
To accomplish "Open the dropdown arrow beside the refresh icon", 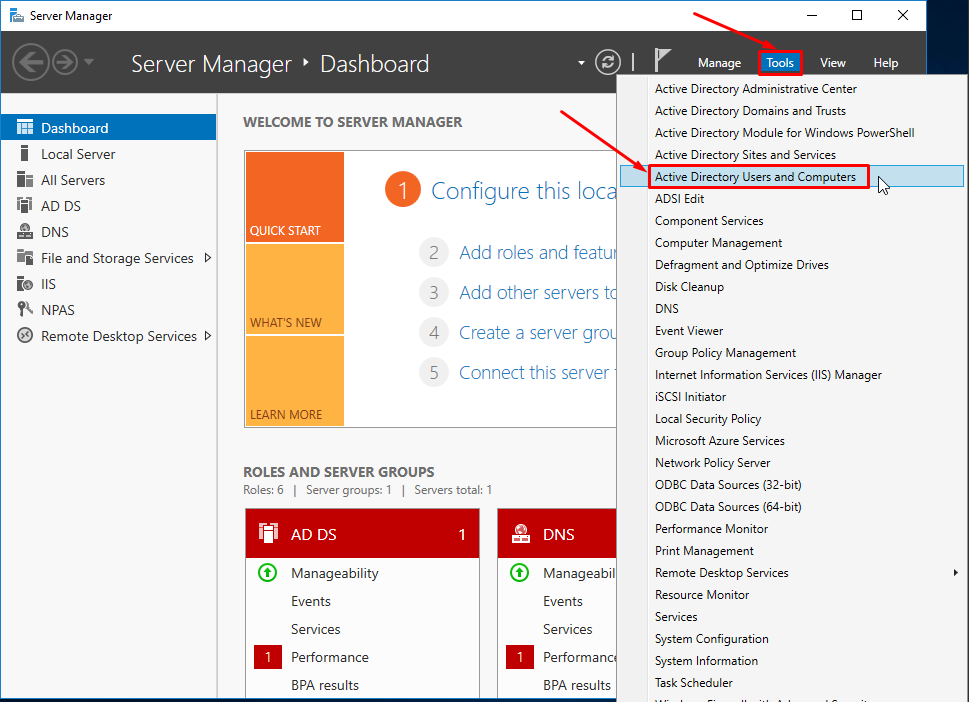I will coord(581,63).
